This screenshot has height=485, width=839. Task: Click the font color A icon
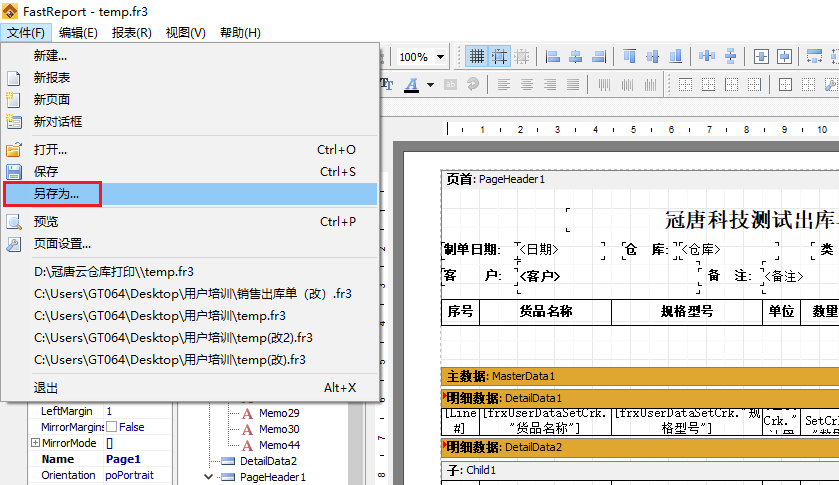(x=411, y=85)
